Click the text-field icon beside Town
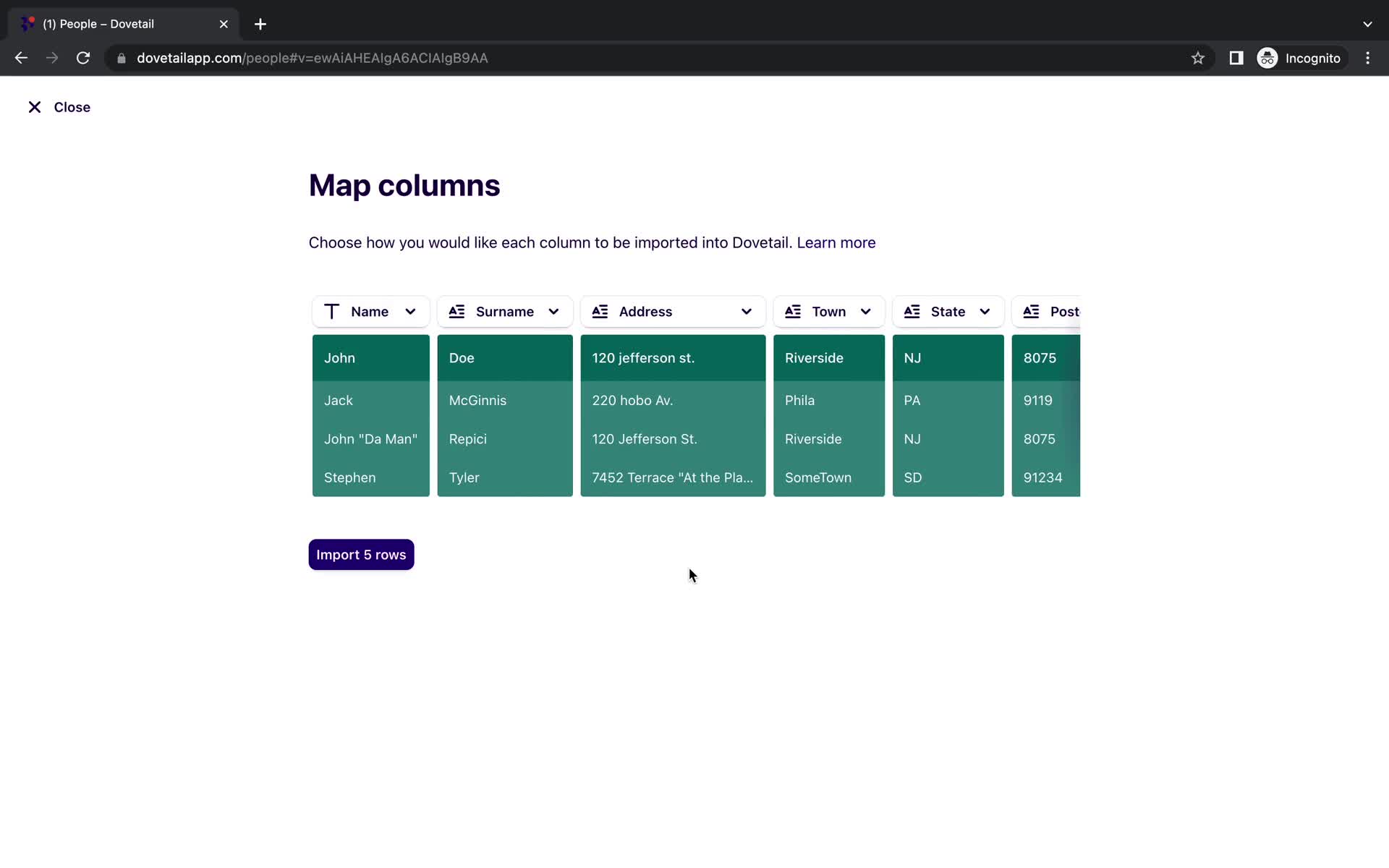 coord(793,312)
